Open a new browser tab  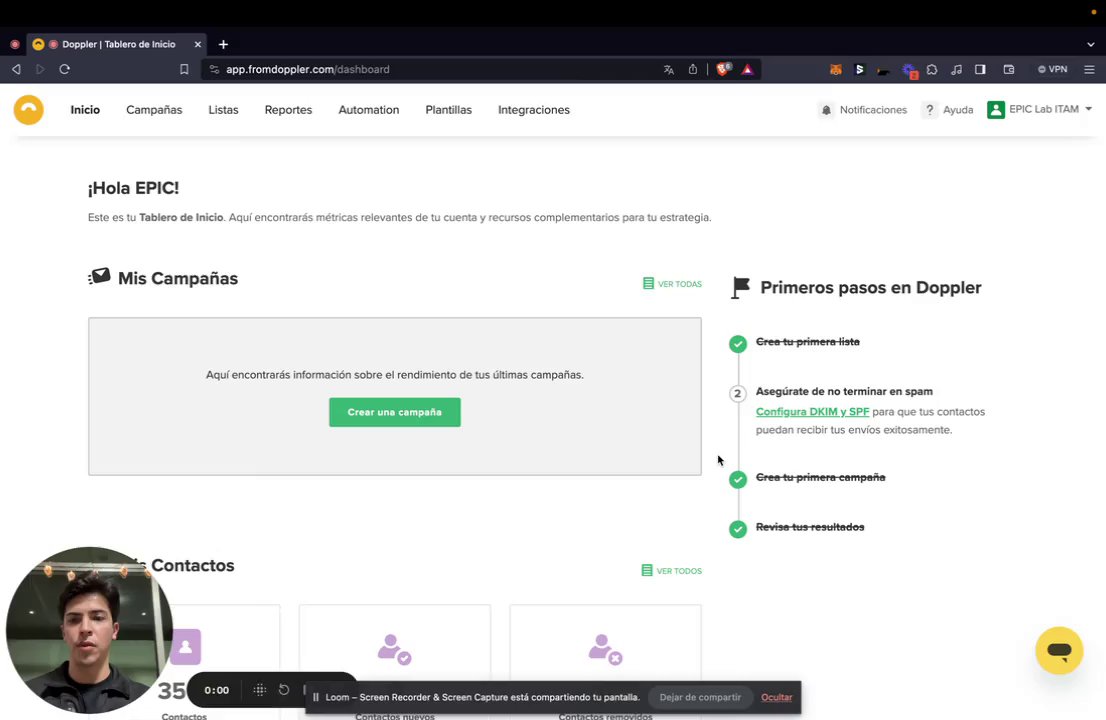(x=223, y=44)
